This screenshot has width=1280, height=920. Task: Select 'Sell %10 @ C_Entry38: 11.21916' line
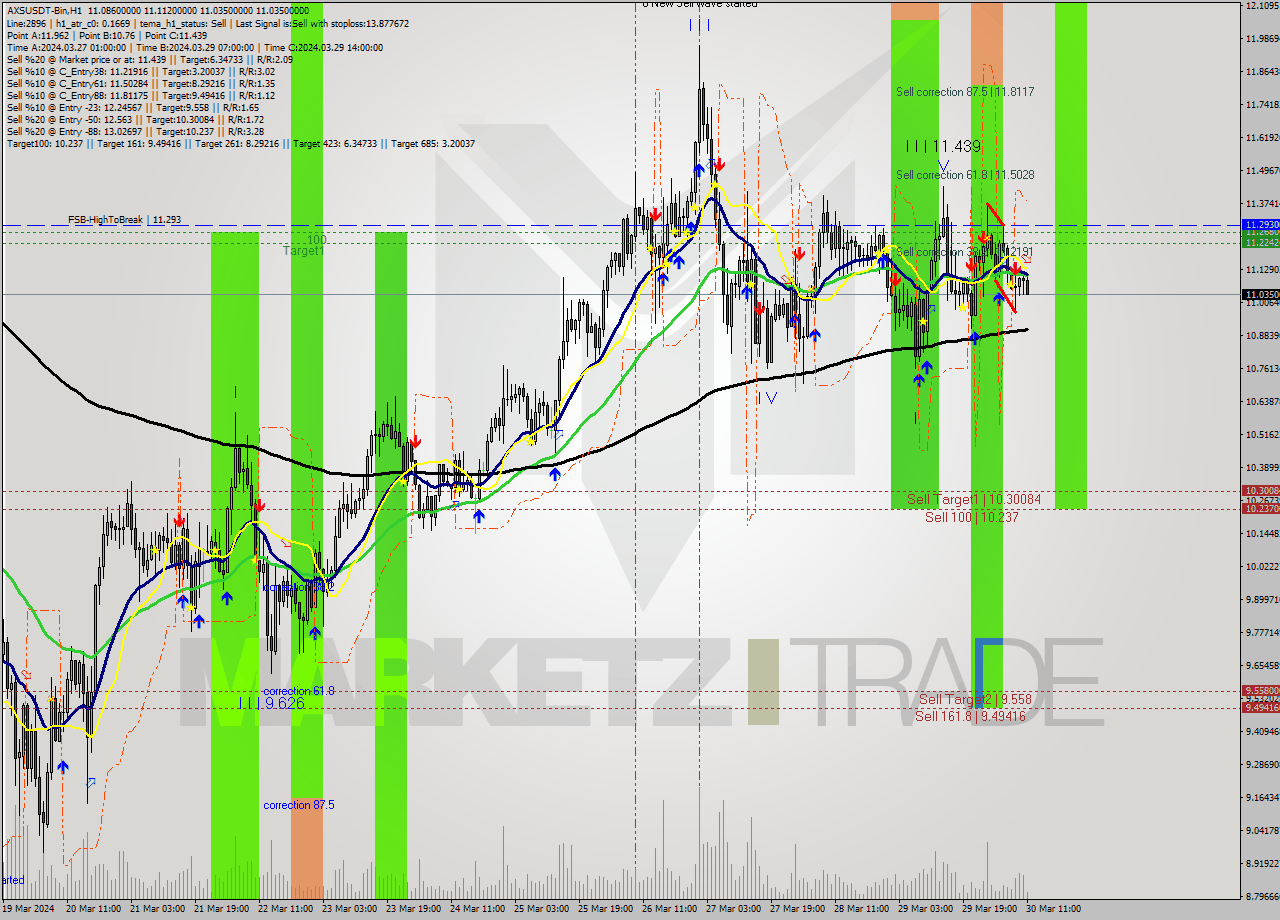coord(141,71)
